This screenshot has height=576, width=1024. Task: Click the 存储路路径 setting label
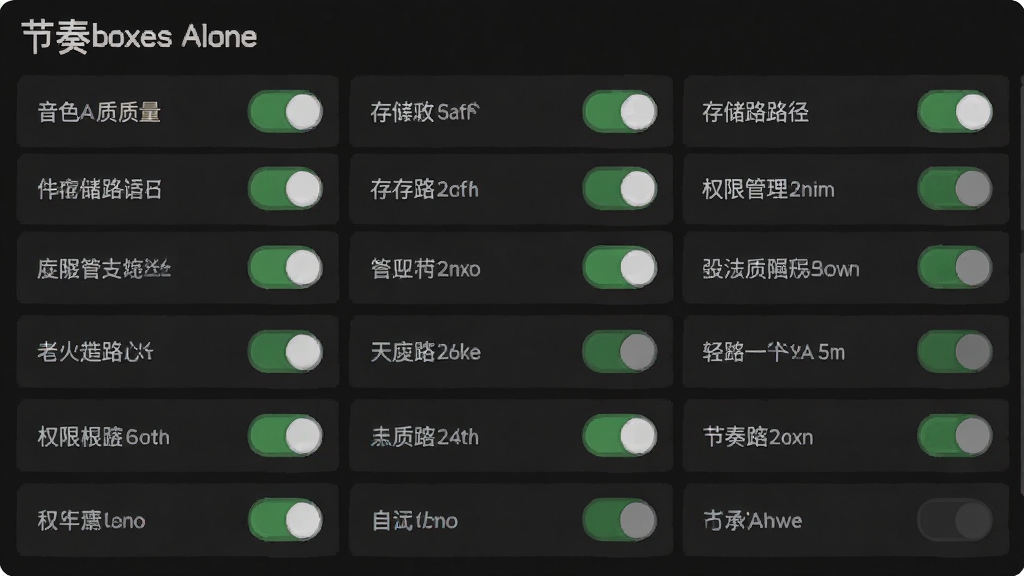coord(756,112)
